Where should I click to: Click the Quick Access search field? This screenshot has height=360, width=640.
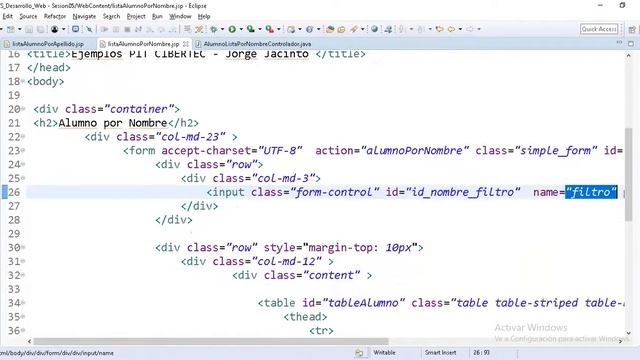point(599,29)
